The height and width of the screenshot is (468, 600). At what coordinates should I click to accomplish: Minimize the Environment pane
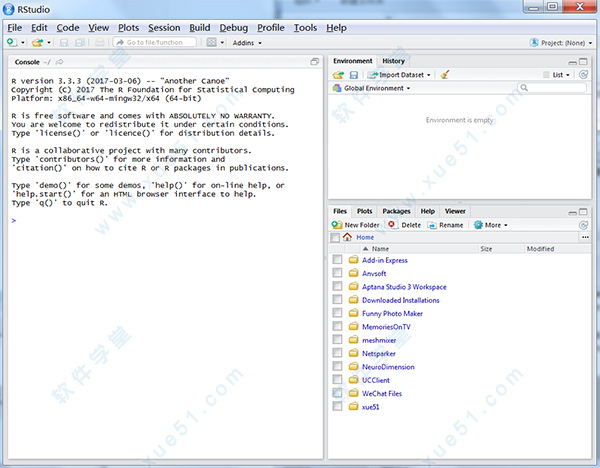click(x=572, y=62)
